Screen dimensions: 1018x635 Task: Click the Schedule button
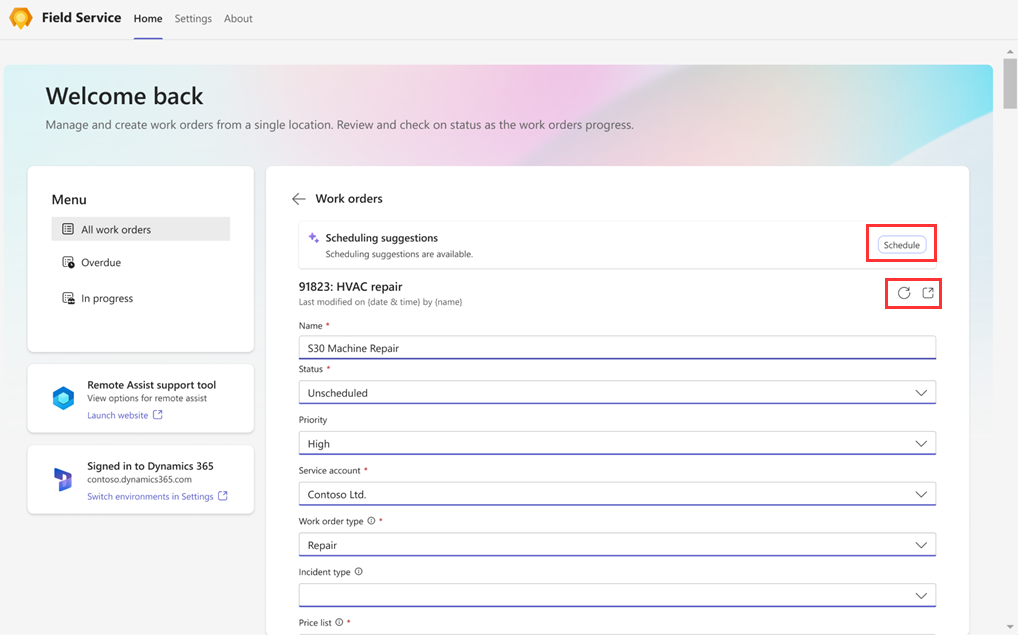(x=902, y=245)
